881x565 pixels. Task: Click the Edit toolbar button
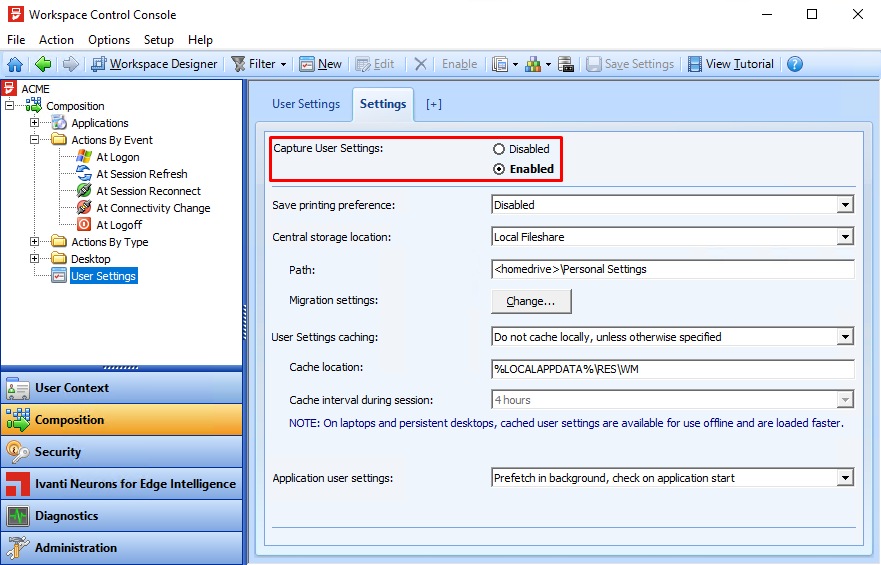pos(375,65)
